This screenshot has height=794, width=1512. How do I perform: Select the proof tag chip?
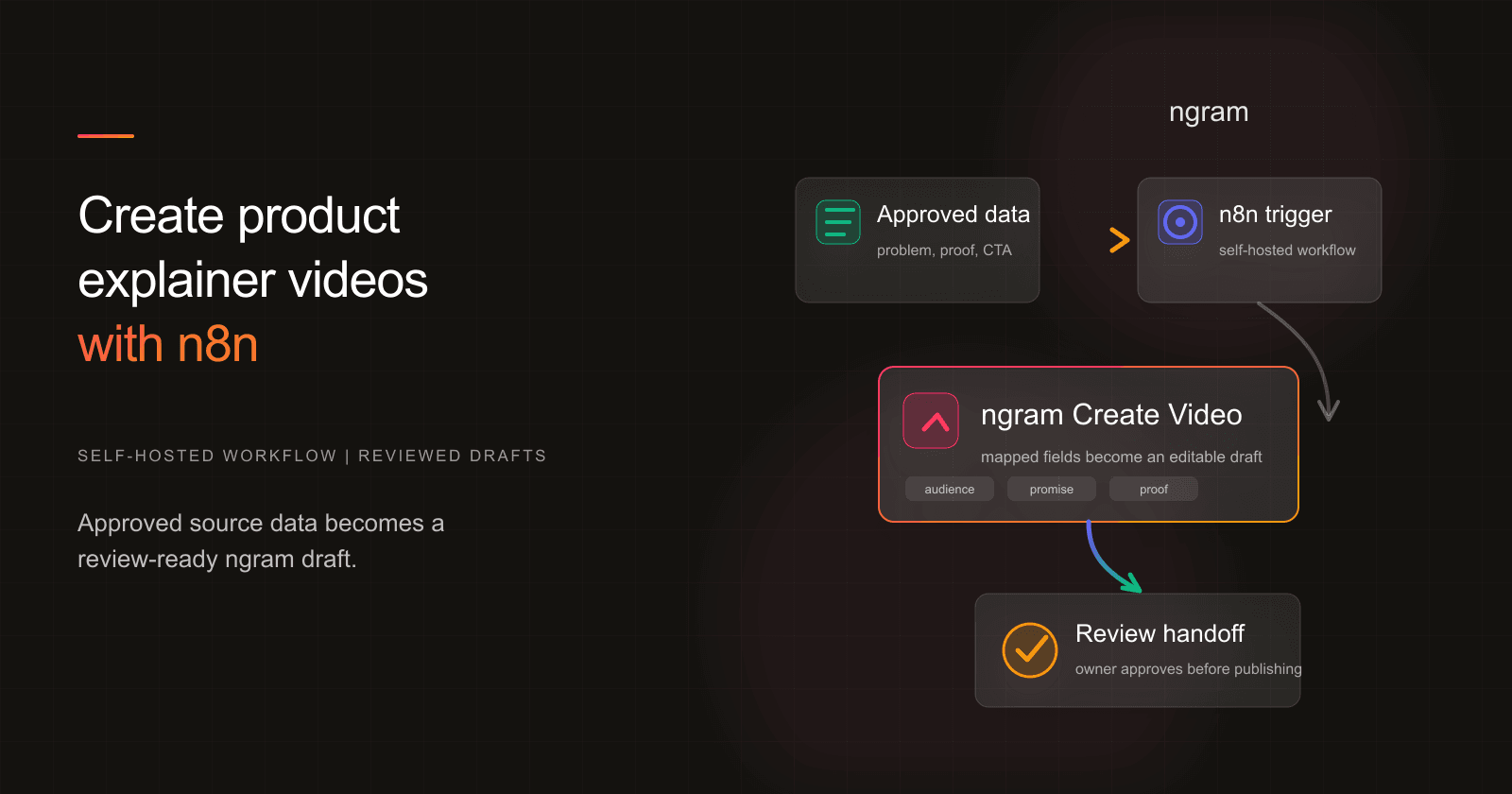(1154, 489)
